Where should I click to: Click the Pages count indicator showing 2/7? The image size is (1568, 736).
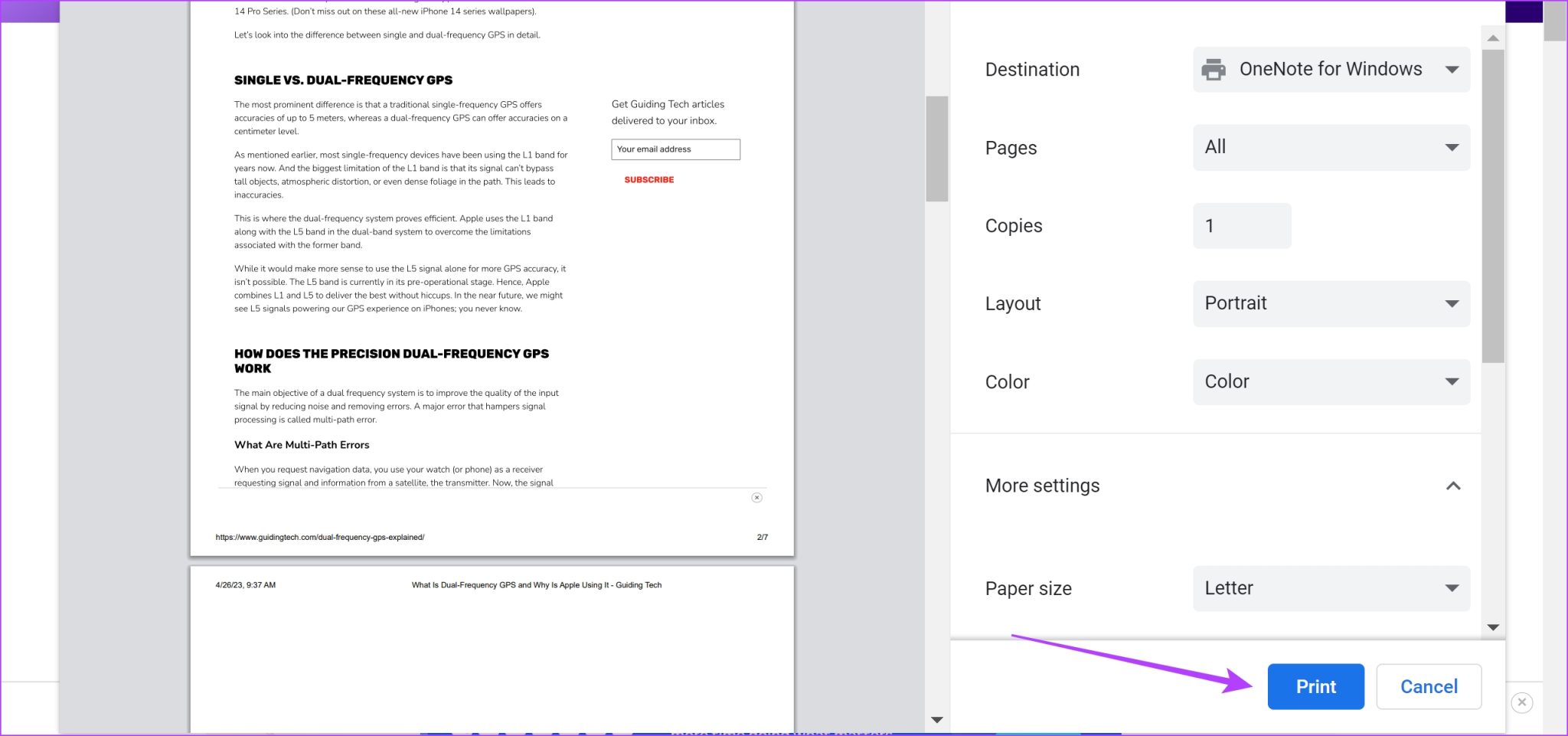[762, 537]
